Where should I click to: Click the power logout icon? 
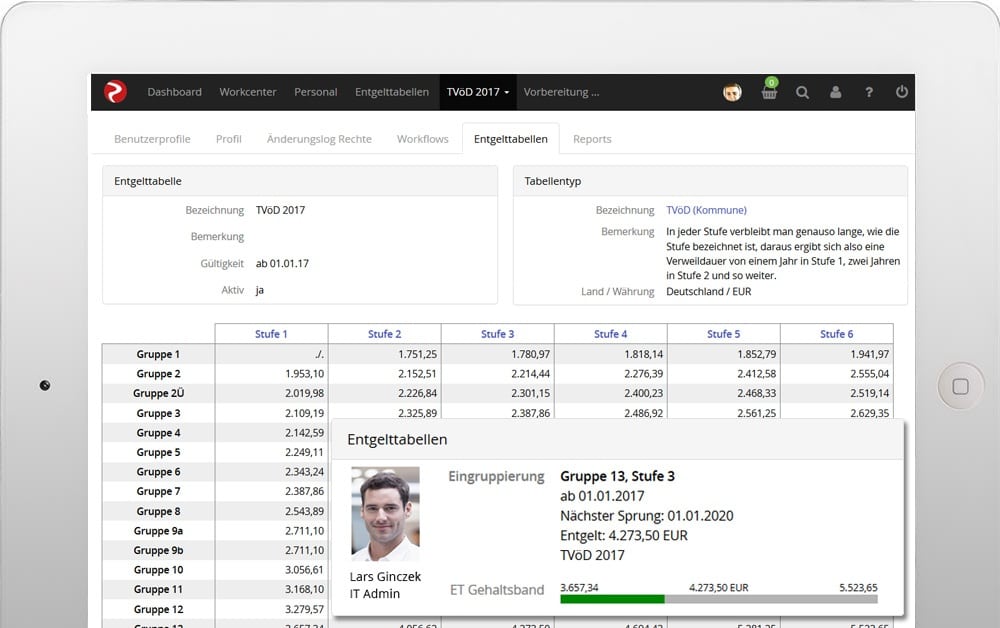pos(902,92)
